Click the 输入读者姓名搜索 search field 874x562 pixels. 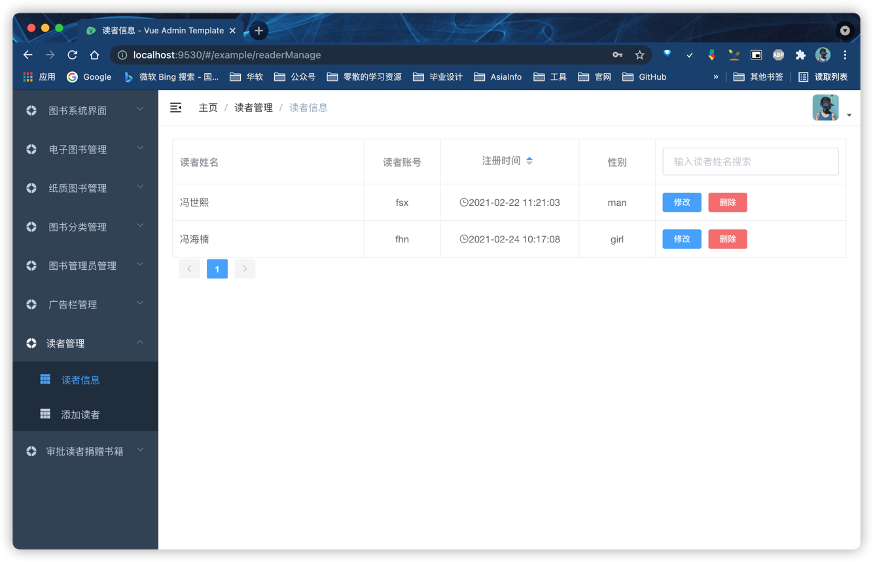(750, 162)
